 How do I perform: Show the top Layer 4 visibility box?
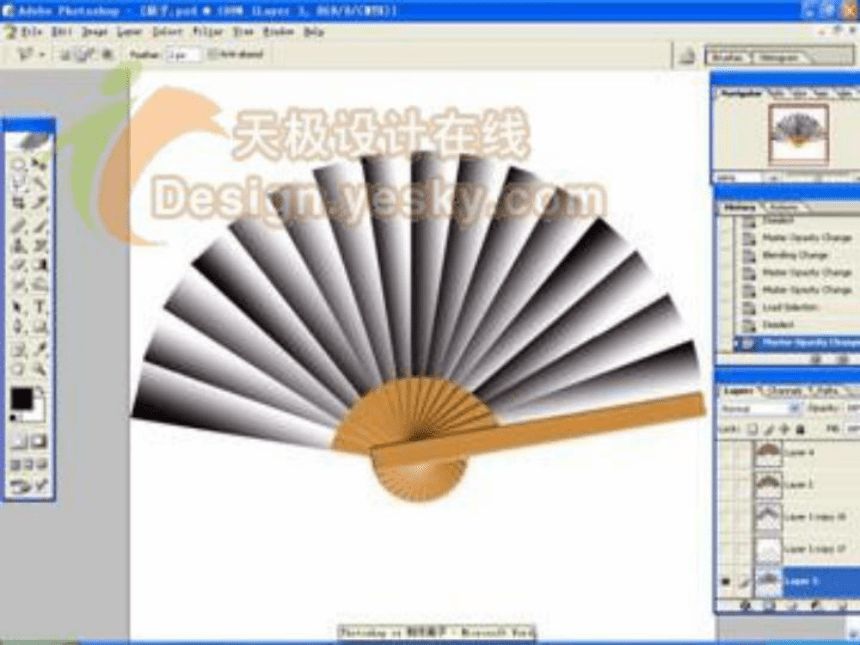pos(726,453)
